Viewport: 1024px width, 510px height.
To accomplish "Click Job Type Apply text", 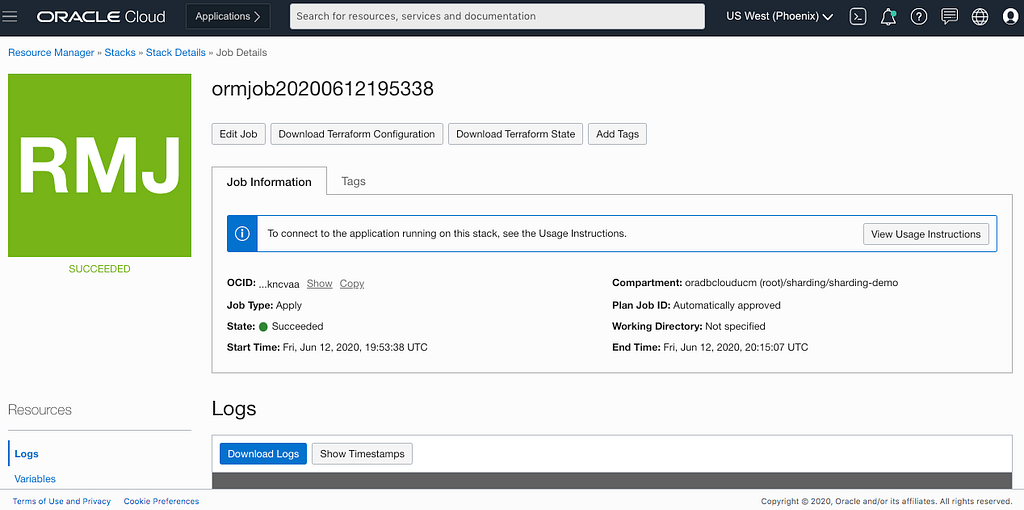I will tap(289, 305).
